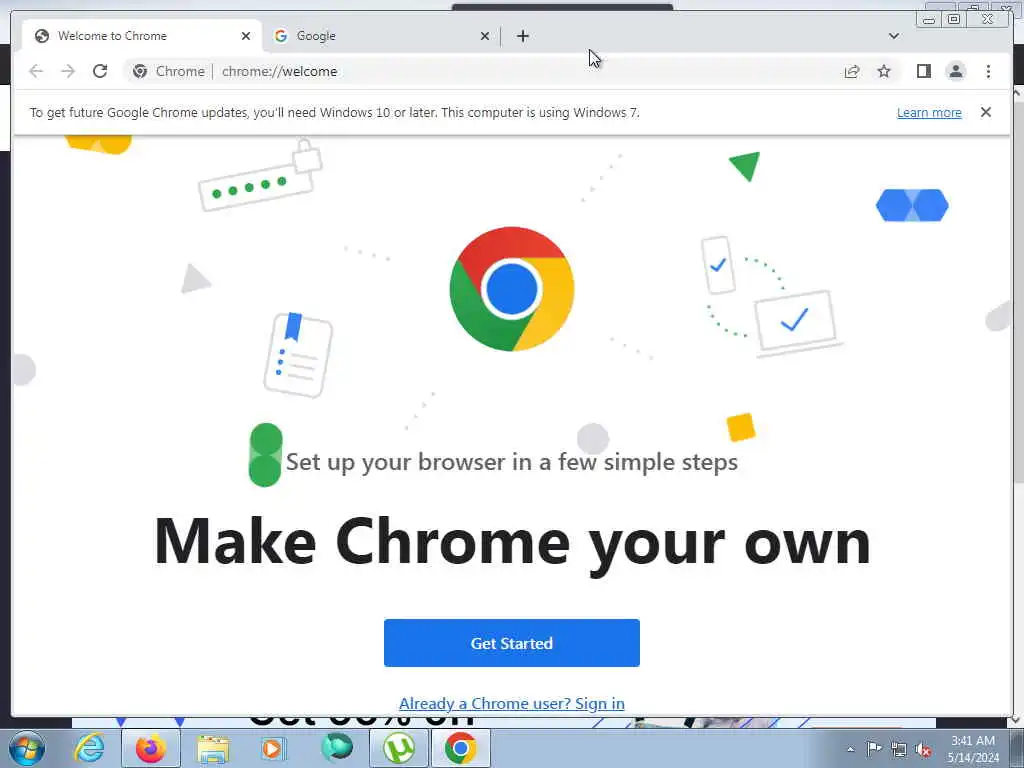The image size is (1024, 768).
Task: Switch to the Google tab
Action: pyautogui.click(x=381, y=36)
